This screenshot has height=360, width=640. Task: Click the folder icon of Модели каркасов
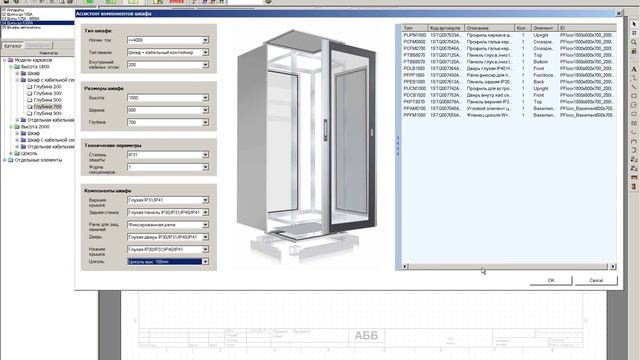[11, 60]
